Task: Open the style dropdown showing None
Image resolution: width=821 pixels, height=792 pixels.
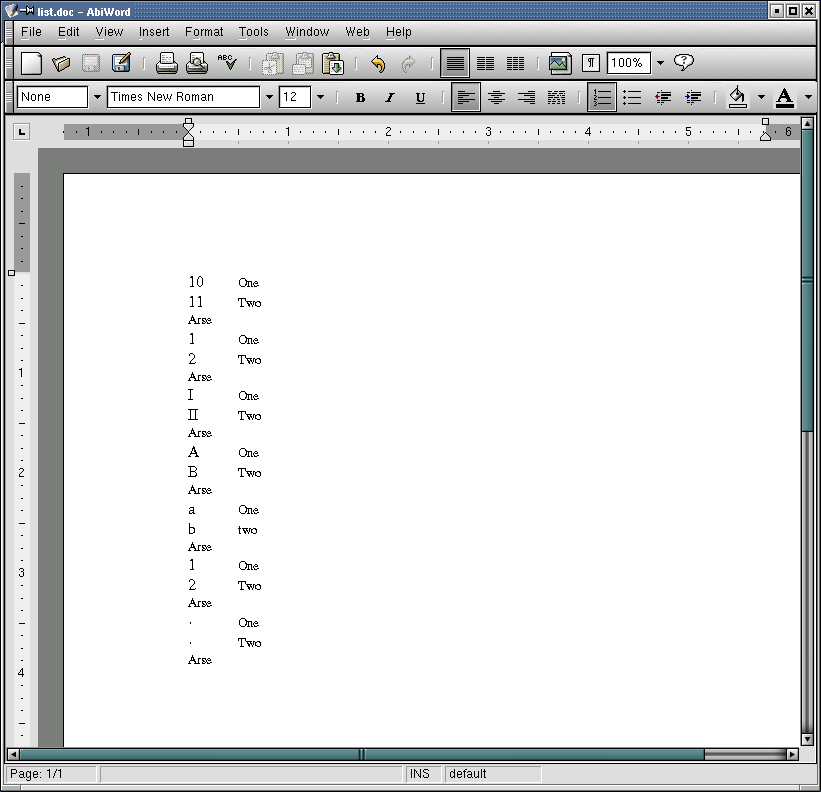Action: tap(97, 97)
